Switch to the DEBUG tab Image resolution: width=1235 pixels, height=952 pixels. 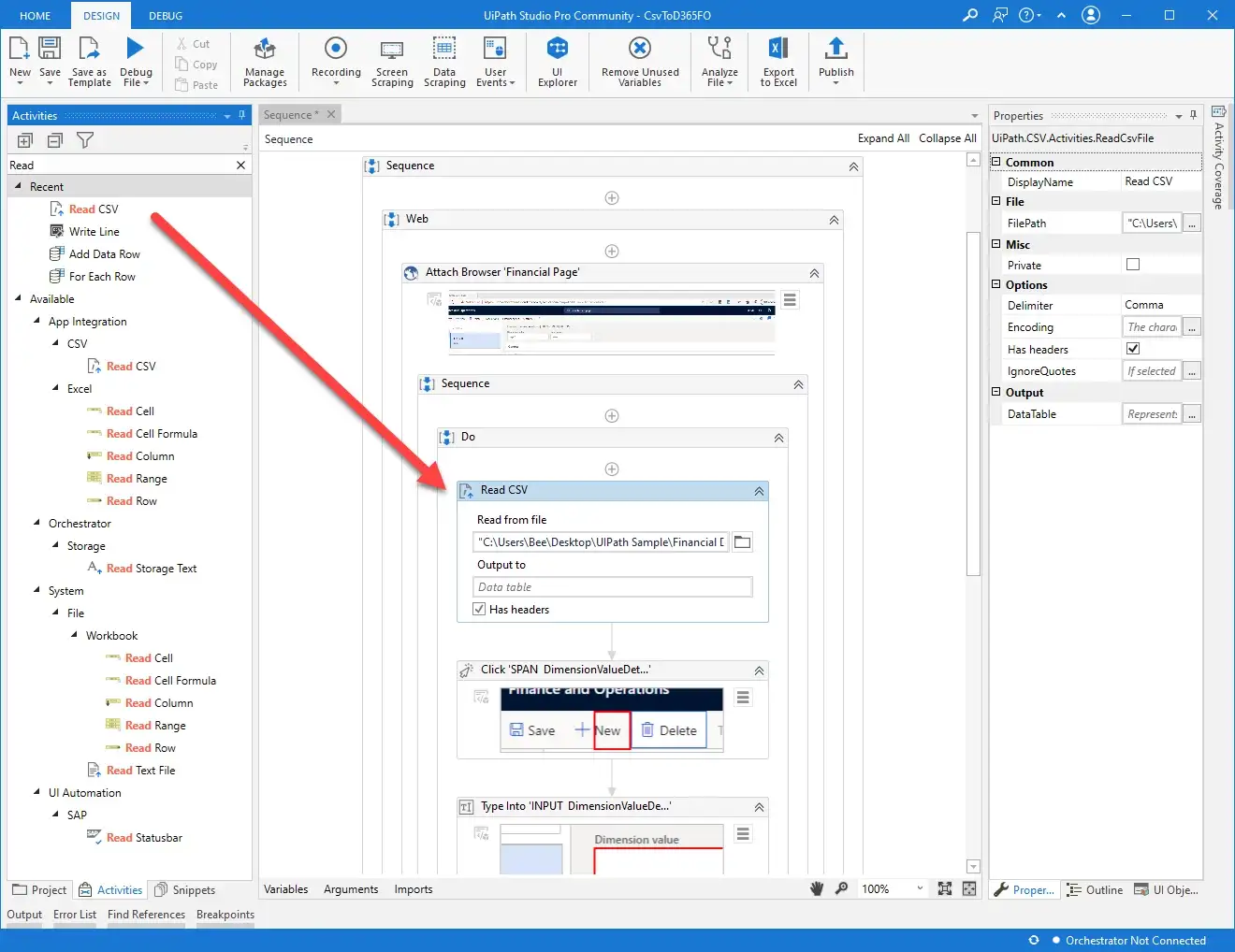166,16
